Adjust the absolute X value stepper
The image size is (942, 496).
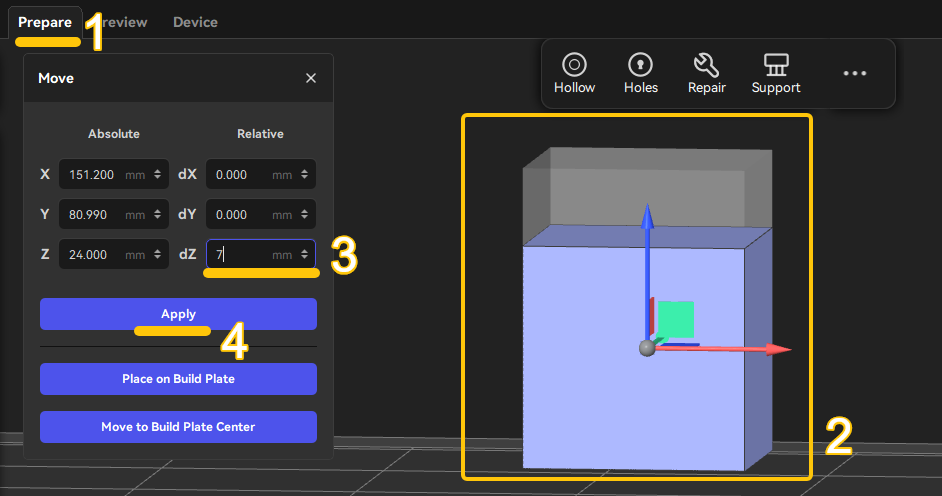(157, 174)
